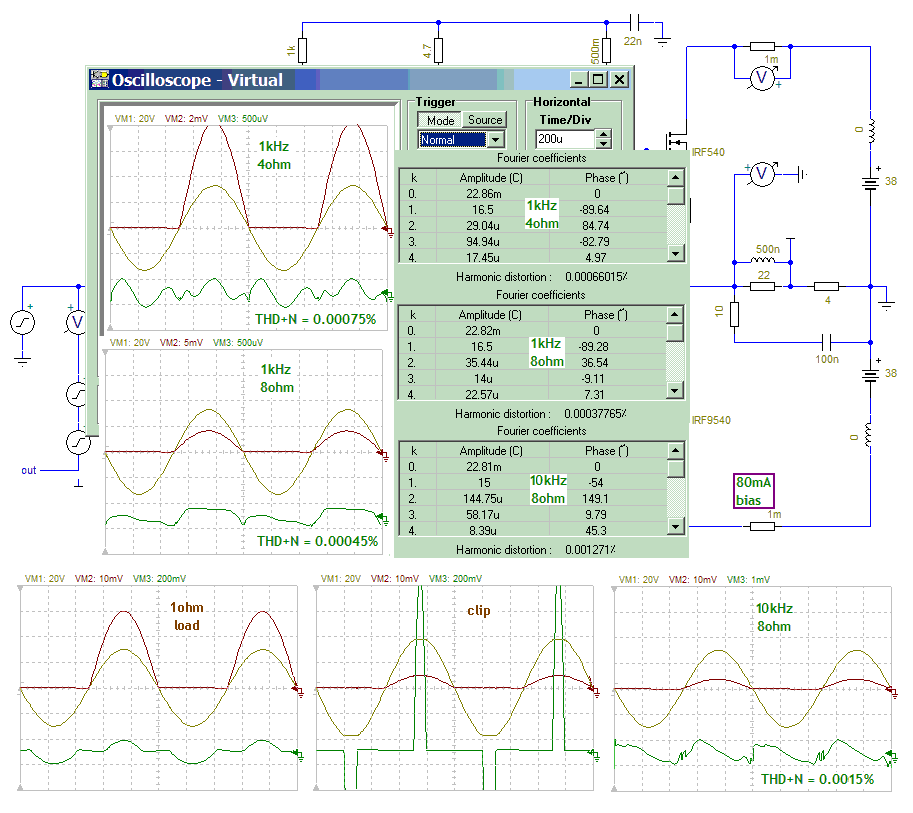Click the Trigger Mode button
913x813 pixels.
[x=440, y=120]
